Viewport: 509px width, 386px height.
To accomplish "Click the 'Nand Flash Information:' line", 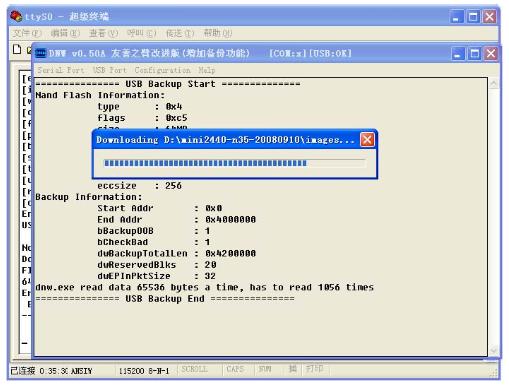I will (x=100, y=95).
